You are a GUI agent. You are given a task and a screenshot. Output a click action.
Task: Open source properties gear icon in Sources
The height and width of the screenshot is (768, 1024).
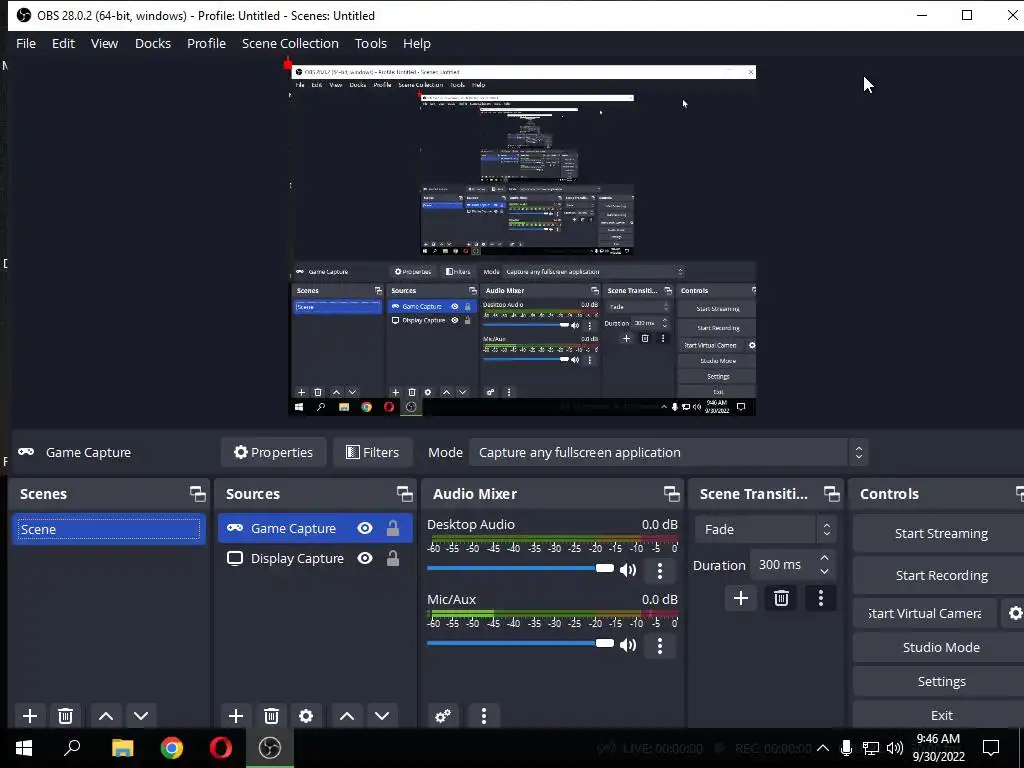(306, 716)
